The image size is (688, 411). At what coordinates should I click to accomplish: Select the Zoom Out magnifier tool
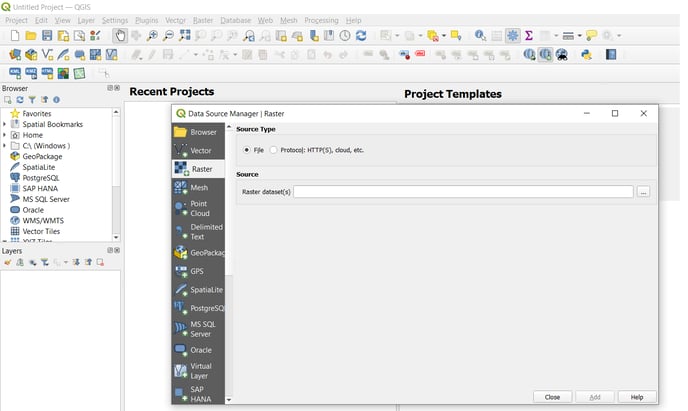[168, 36]
